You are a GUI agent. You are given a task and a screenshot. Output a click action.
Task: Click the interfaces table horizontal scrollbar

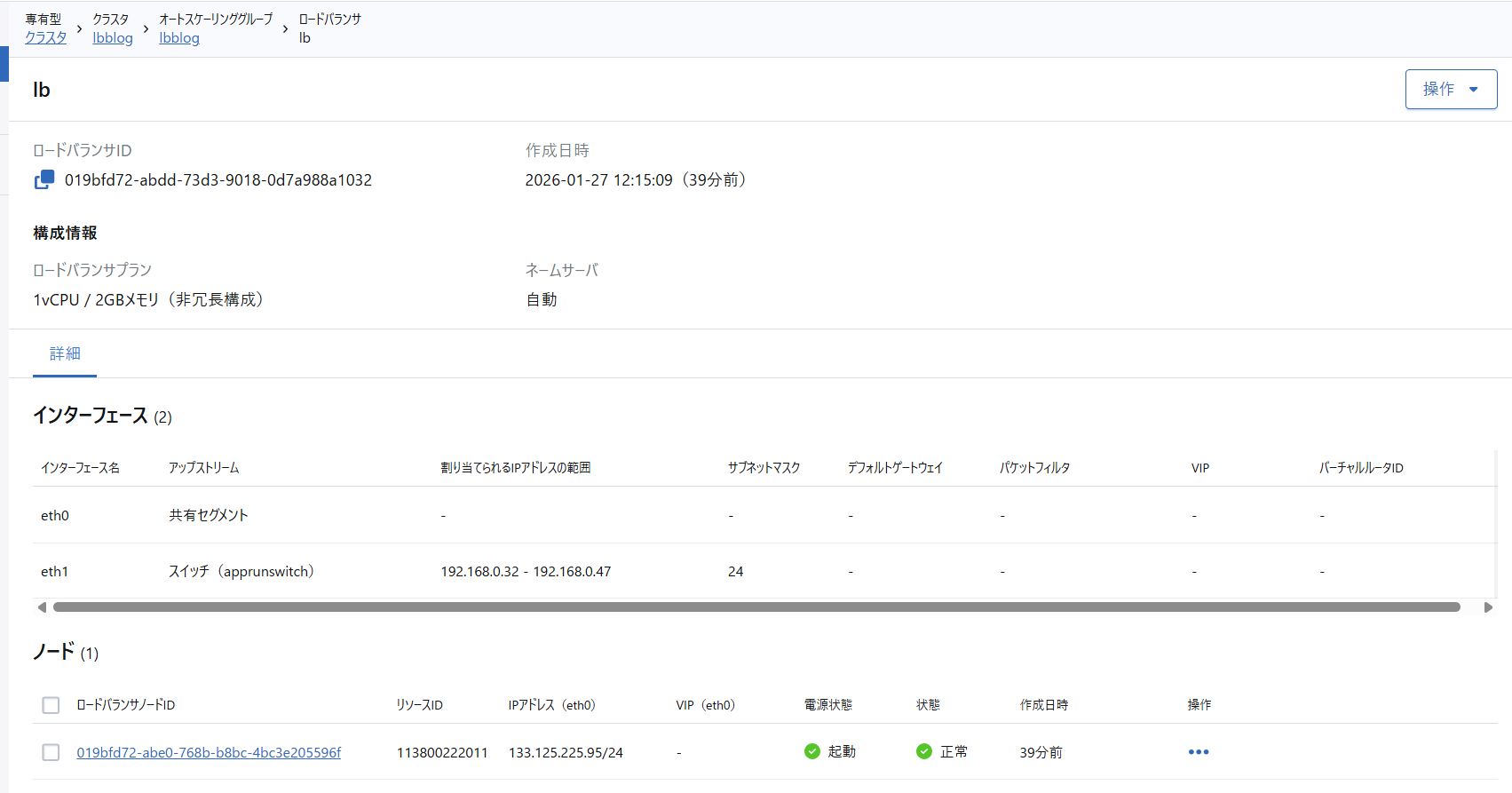pyautogui.click(x=756, y=607)
